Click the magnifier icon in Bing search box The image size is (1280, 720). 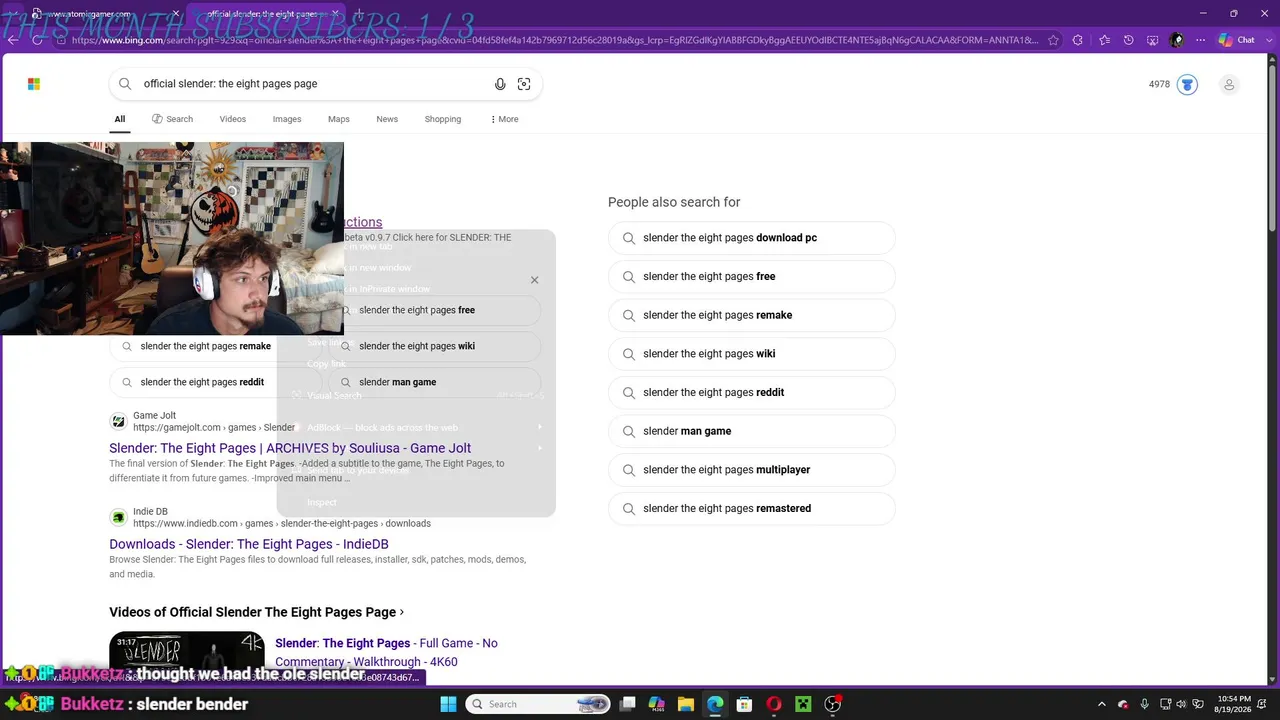point(125,84)
